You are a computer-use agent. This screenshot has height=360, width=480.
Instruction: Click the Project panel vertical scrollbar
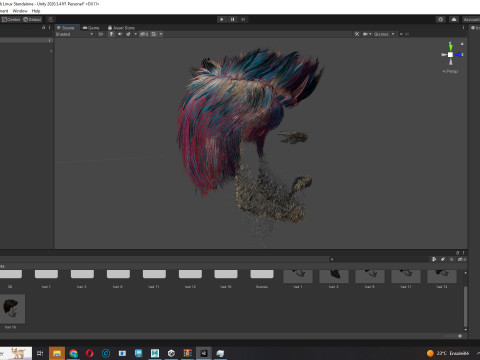465,306
